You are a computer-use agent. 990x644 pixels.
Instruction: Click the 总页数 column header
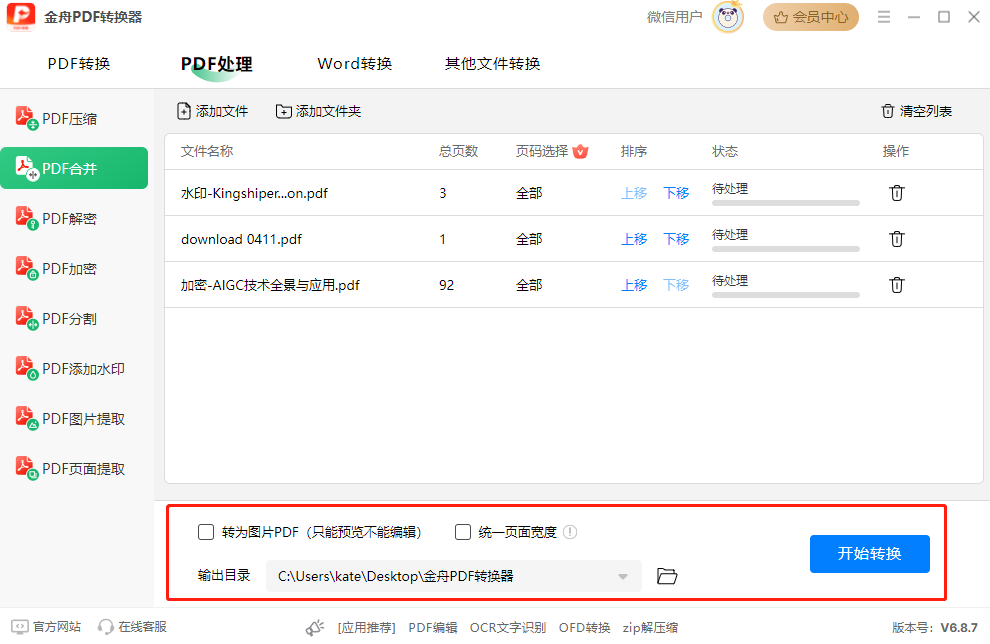(458, 151)
